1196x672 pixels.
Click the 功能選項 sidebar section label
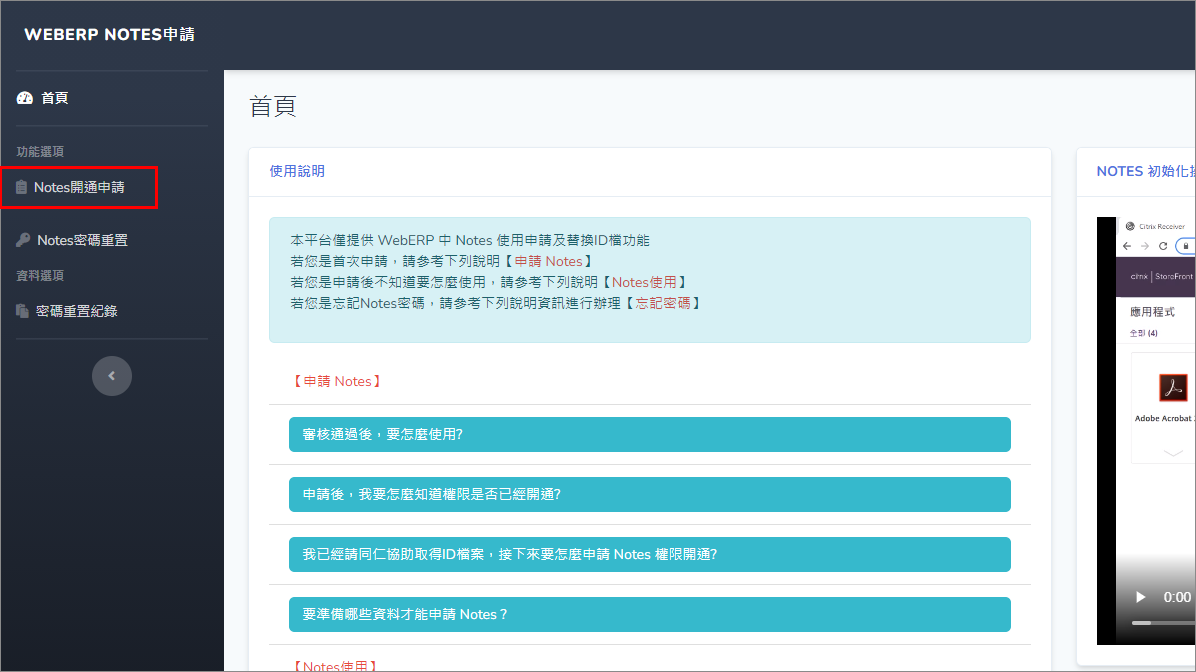click(x=40, y=151)
